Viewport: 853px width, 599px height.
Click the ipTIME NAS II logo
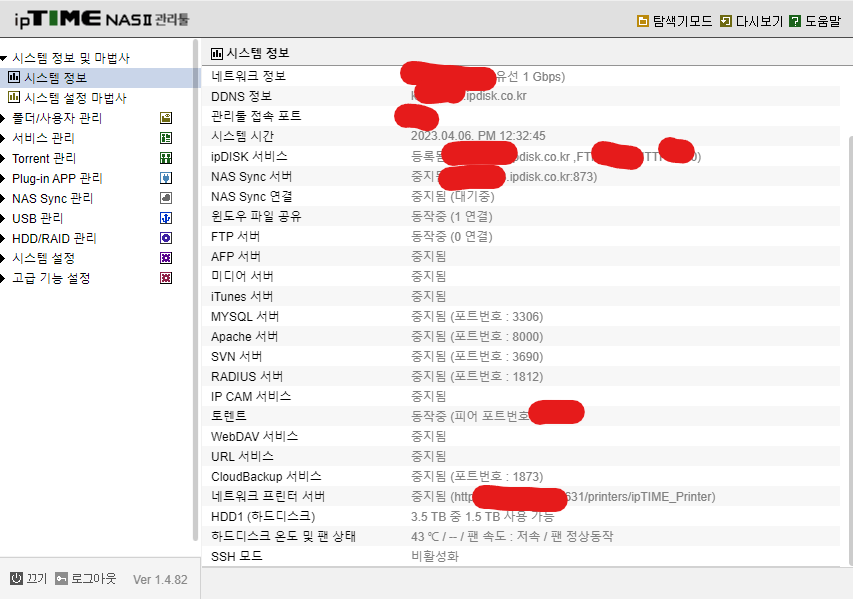(x=101, y=19)
